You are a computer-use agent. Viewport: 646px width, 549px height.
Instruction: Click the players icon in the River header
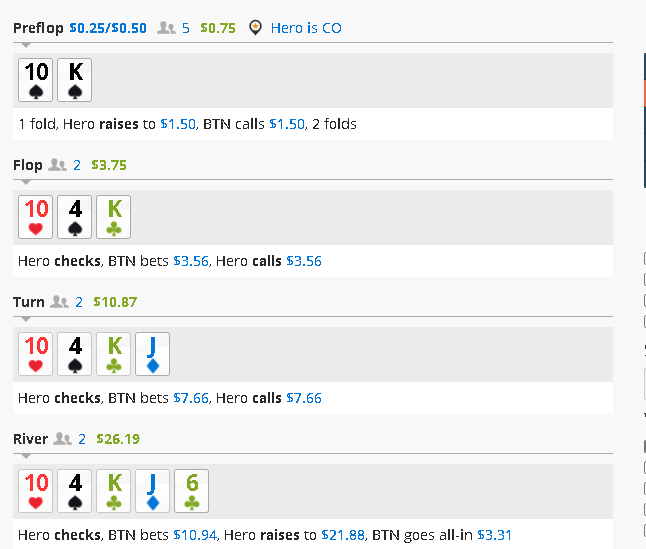point(62,438)
